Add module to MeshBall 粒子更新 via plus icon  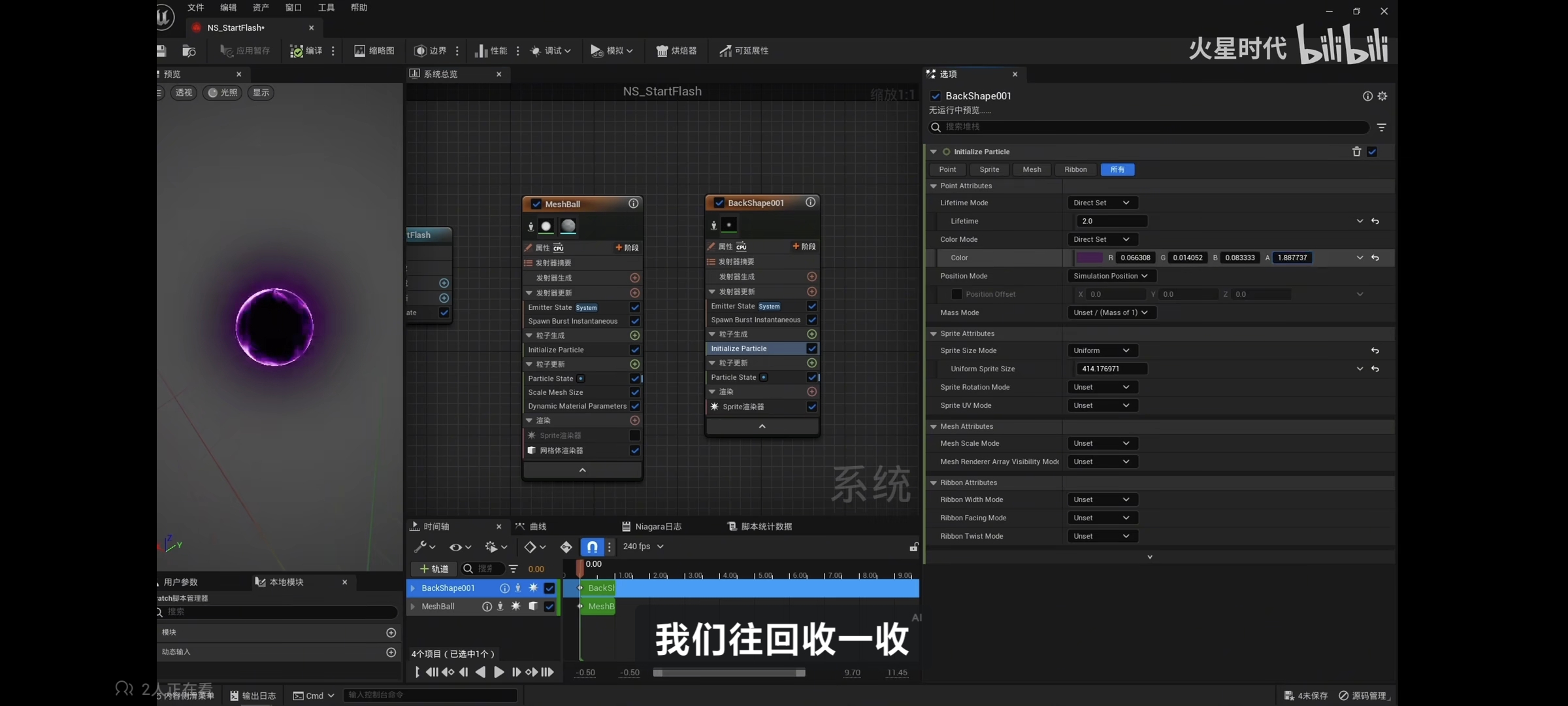point(634,364)
